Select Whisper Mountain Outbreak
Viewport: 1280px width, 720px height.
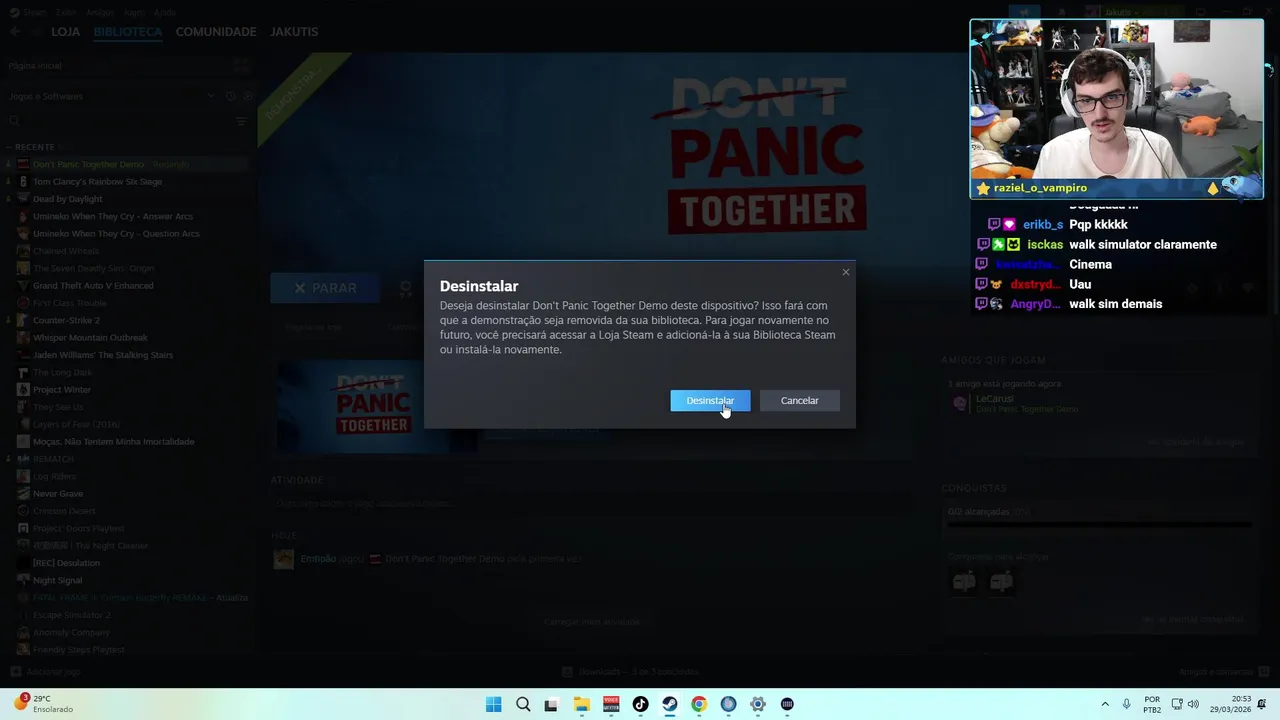click(90, 338)
